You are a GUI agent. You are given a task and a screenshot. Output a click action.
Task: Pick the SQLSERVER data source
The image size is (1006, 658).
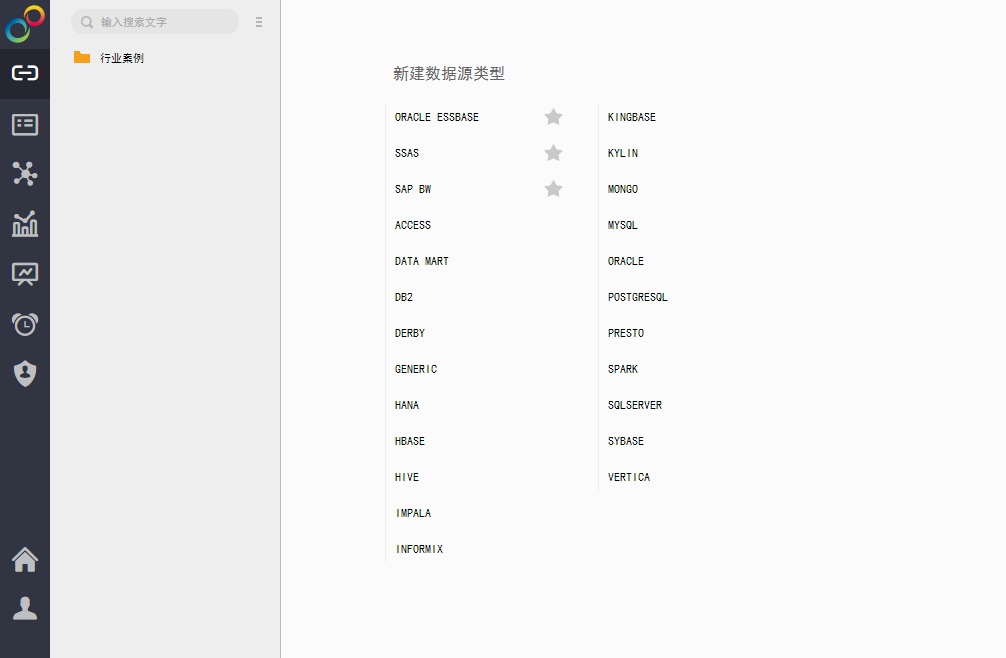pos(634,405)
